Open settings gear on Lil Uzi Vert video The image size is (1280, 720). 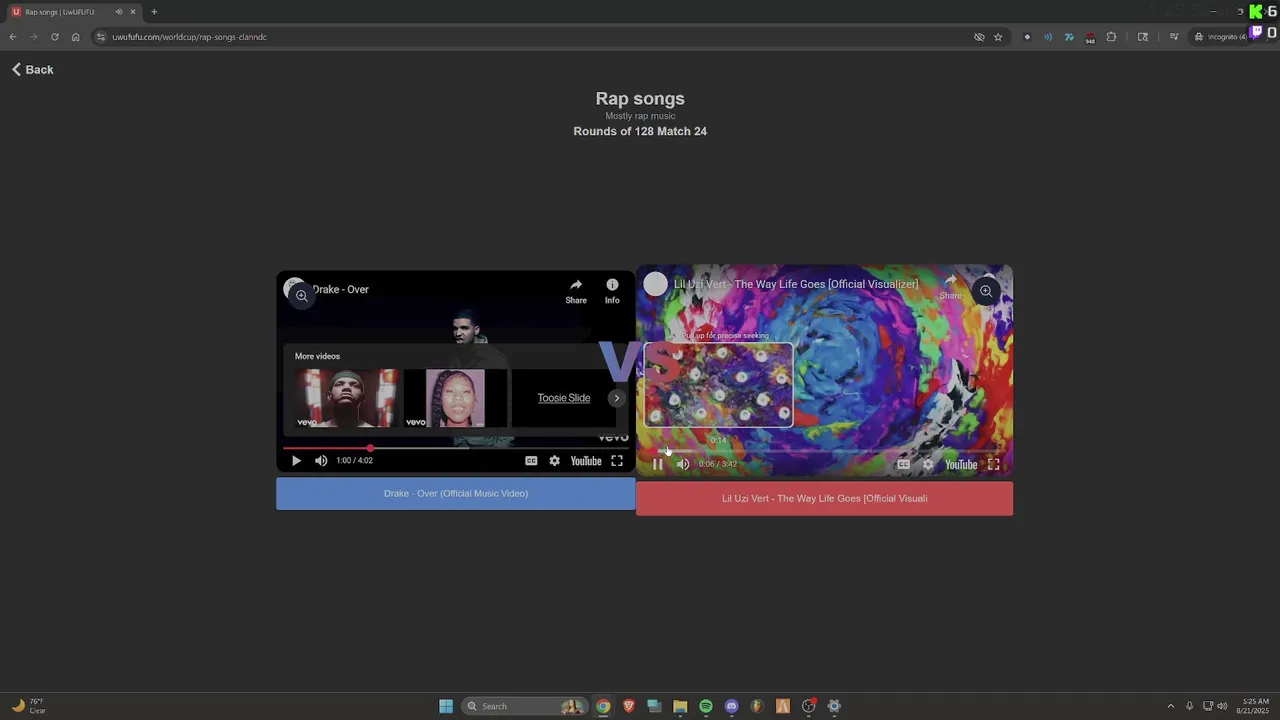click(928, 464)
